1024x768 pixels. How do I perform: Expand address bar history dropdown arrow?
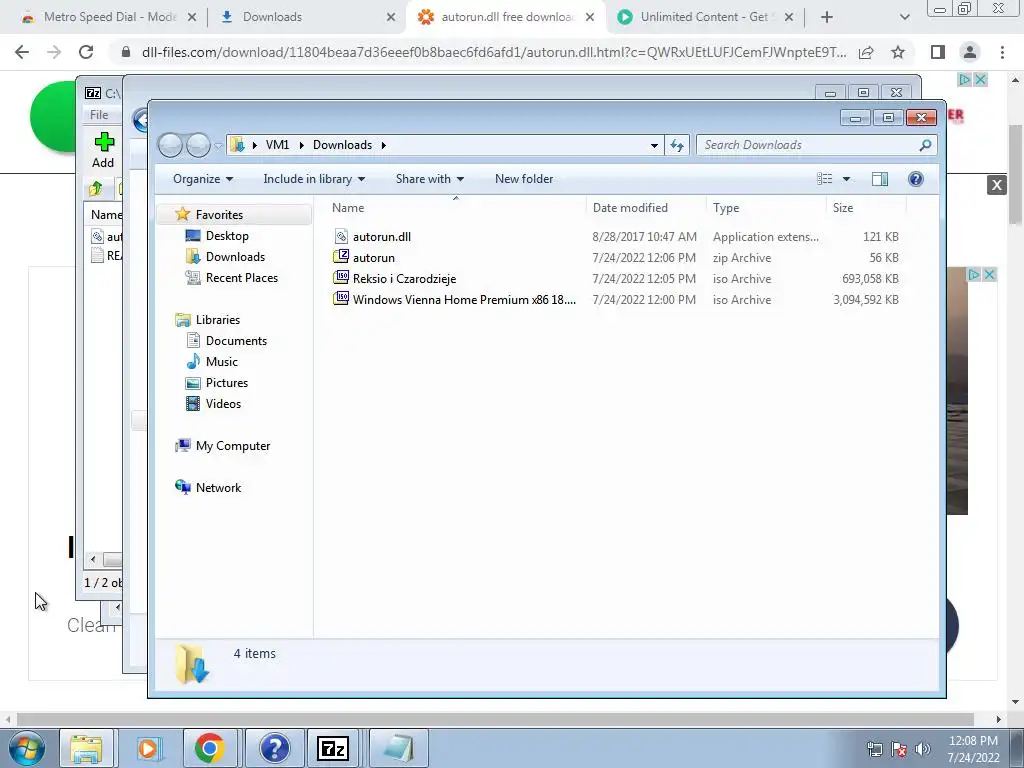[654, 145]
